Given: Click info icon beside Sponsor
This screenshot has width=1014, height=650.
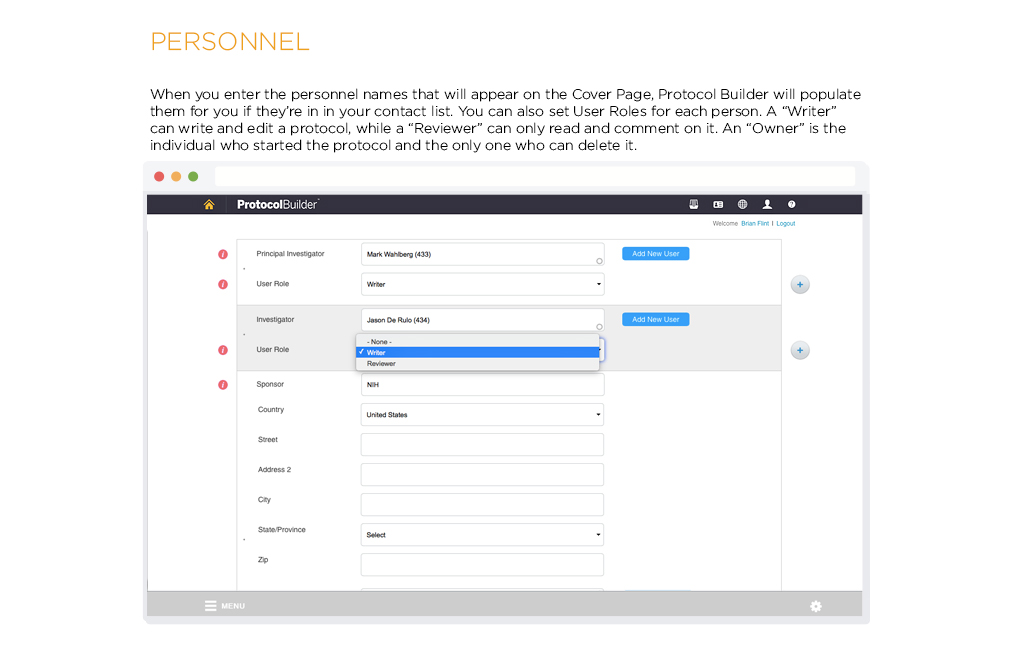Looking at the screenshot, I should (x=223, y=385).
